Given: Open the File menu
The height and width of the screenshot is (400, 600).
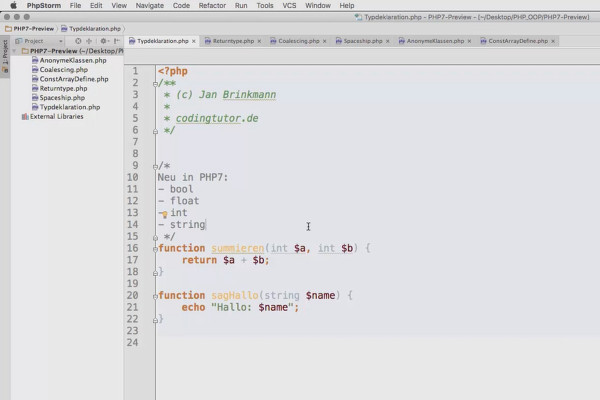Looking at the screenshot, I should click(75, 5).
